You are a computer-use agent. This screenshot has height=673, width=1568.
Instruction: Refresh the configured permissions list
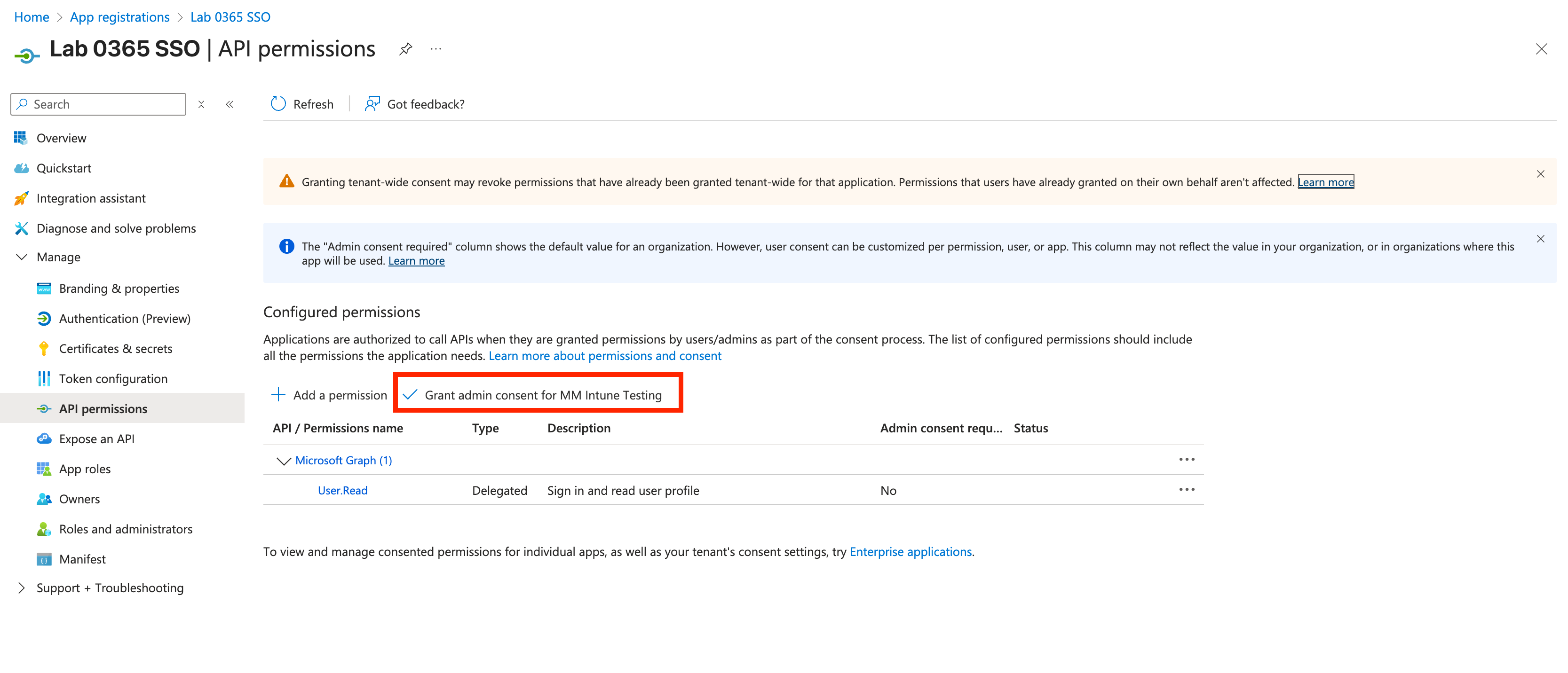(x=302, y=103)
